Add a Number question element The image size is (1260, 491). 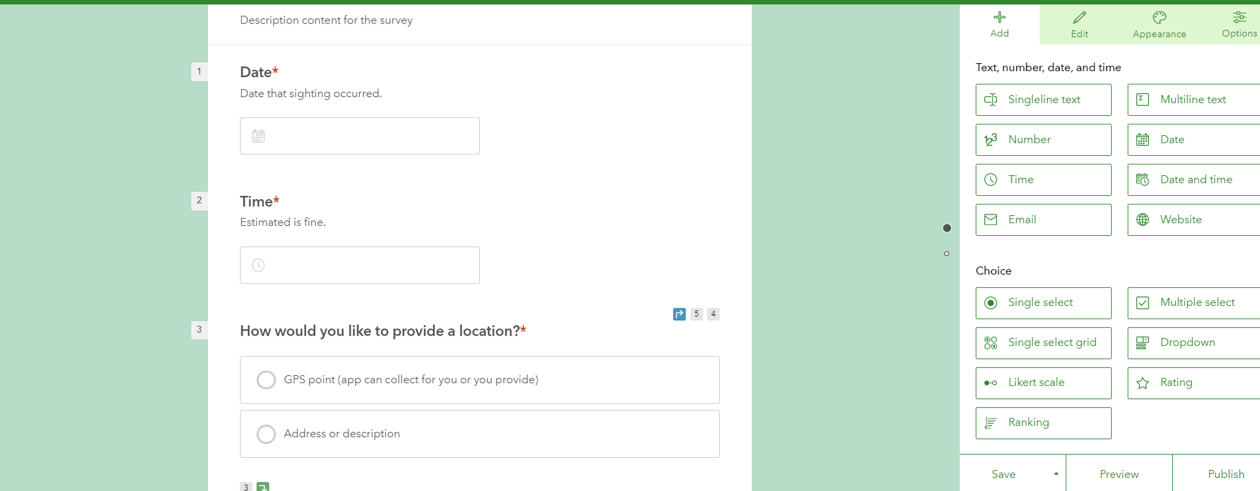[1043, 140]
